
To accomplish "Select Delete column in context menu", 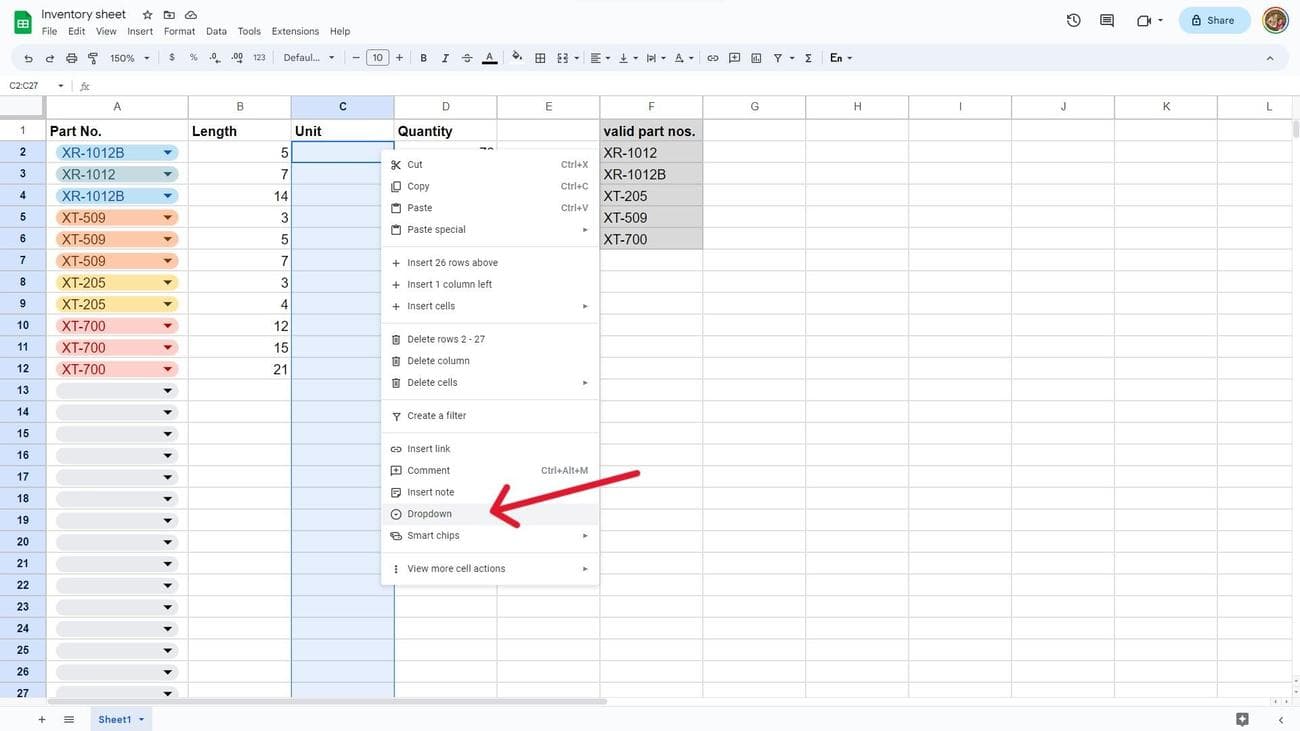I will pos(438,361).
